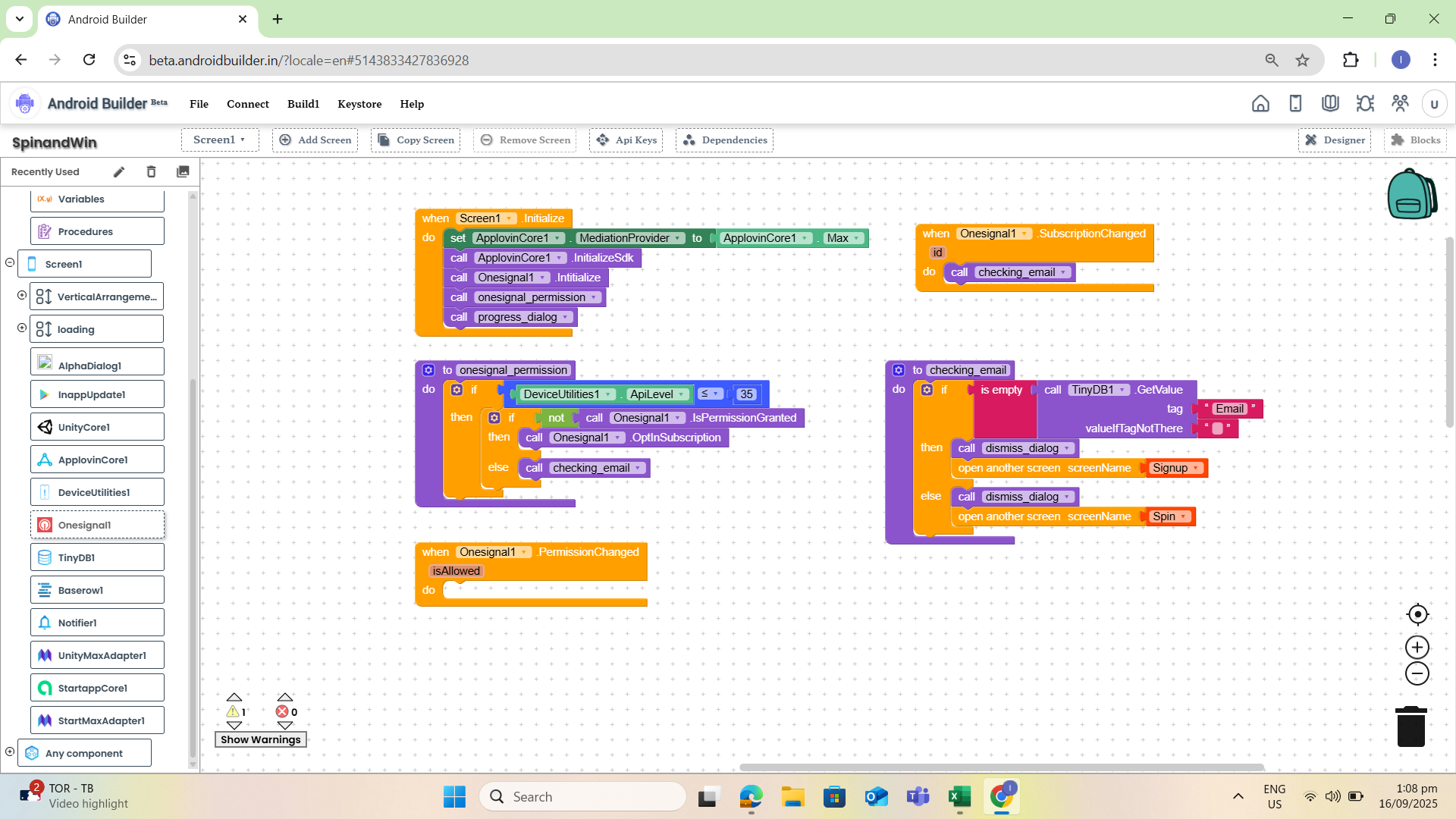
Task: Click the Show Warnings button
Action: pos(260,739)
